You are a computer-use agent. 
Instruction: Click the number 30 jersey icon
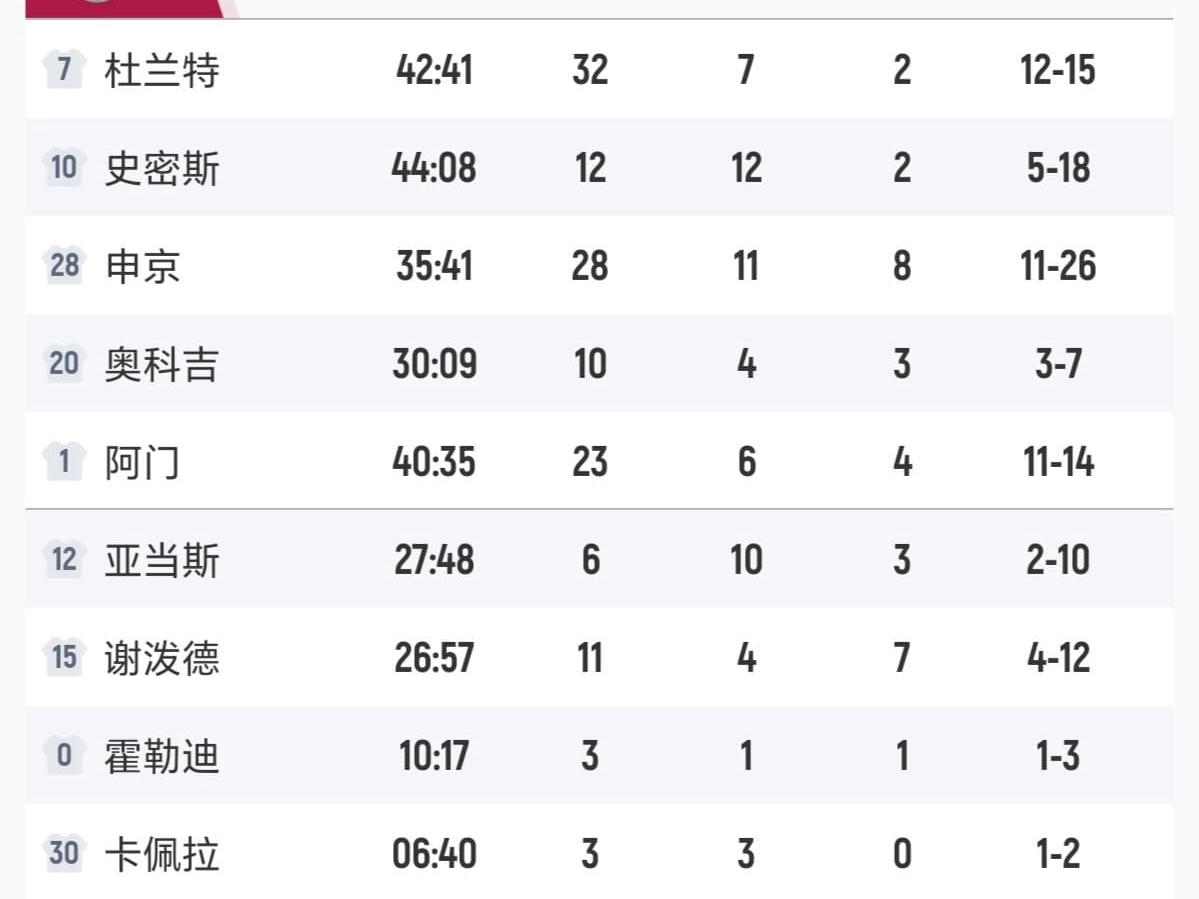point(63,854)
